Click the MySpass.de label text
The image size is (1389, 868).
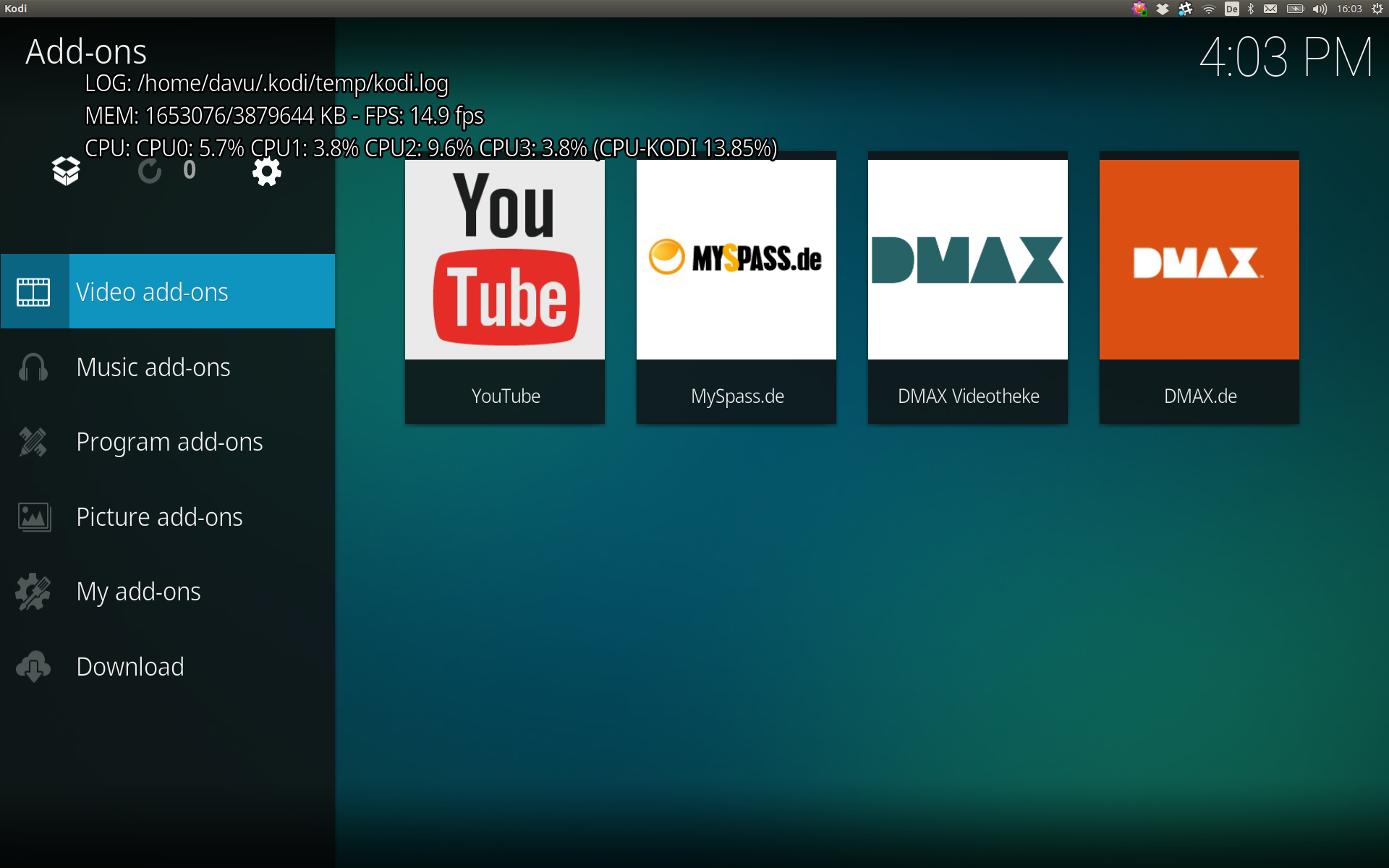click(737, 396)
